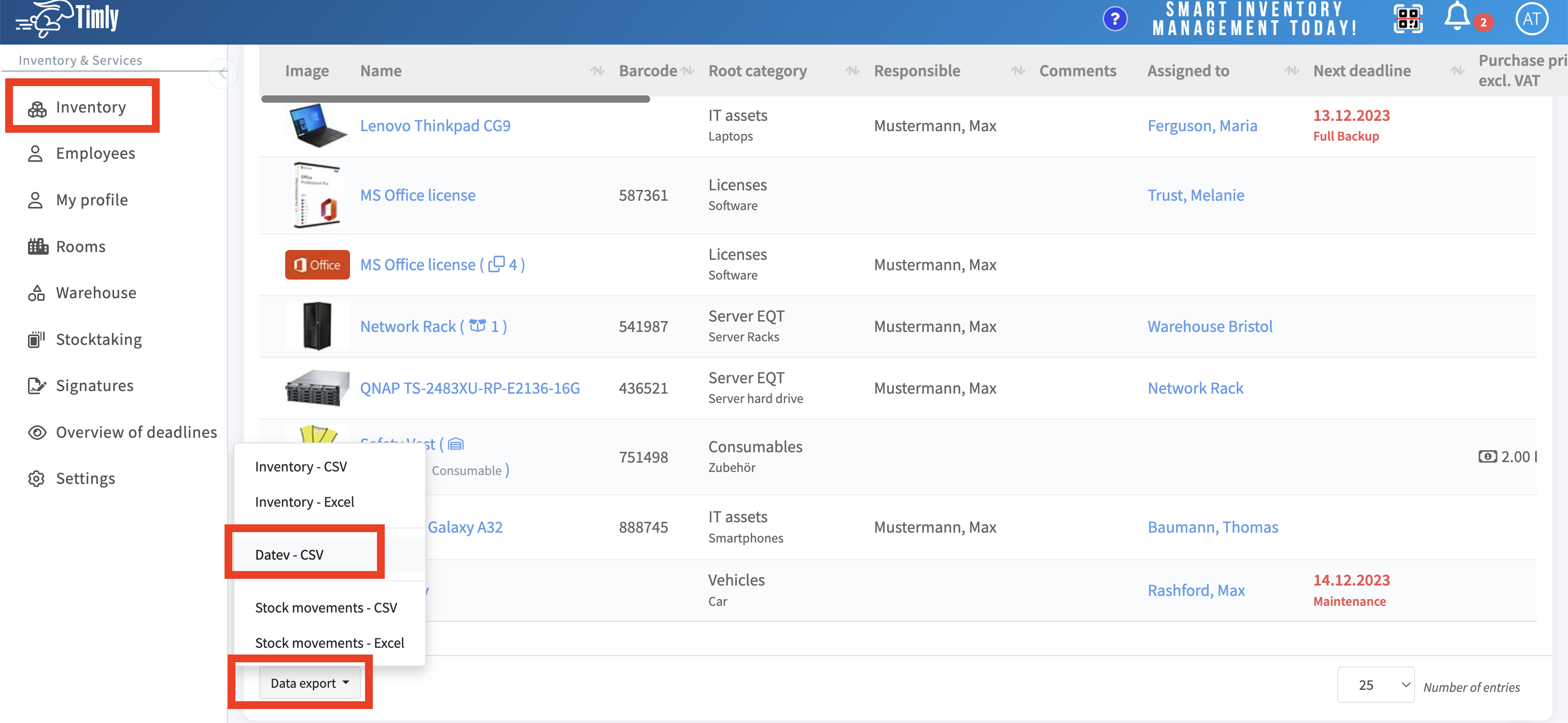Click the red Office logo thumbnail
1568x723 pixels.
coord(316,265)
